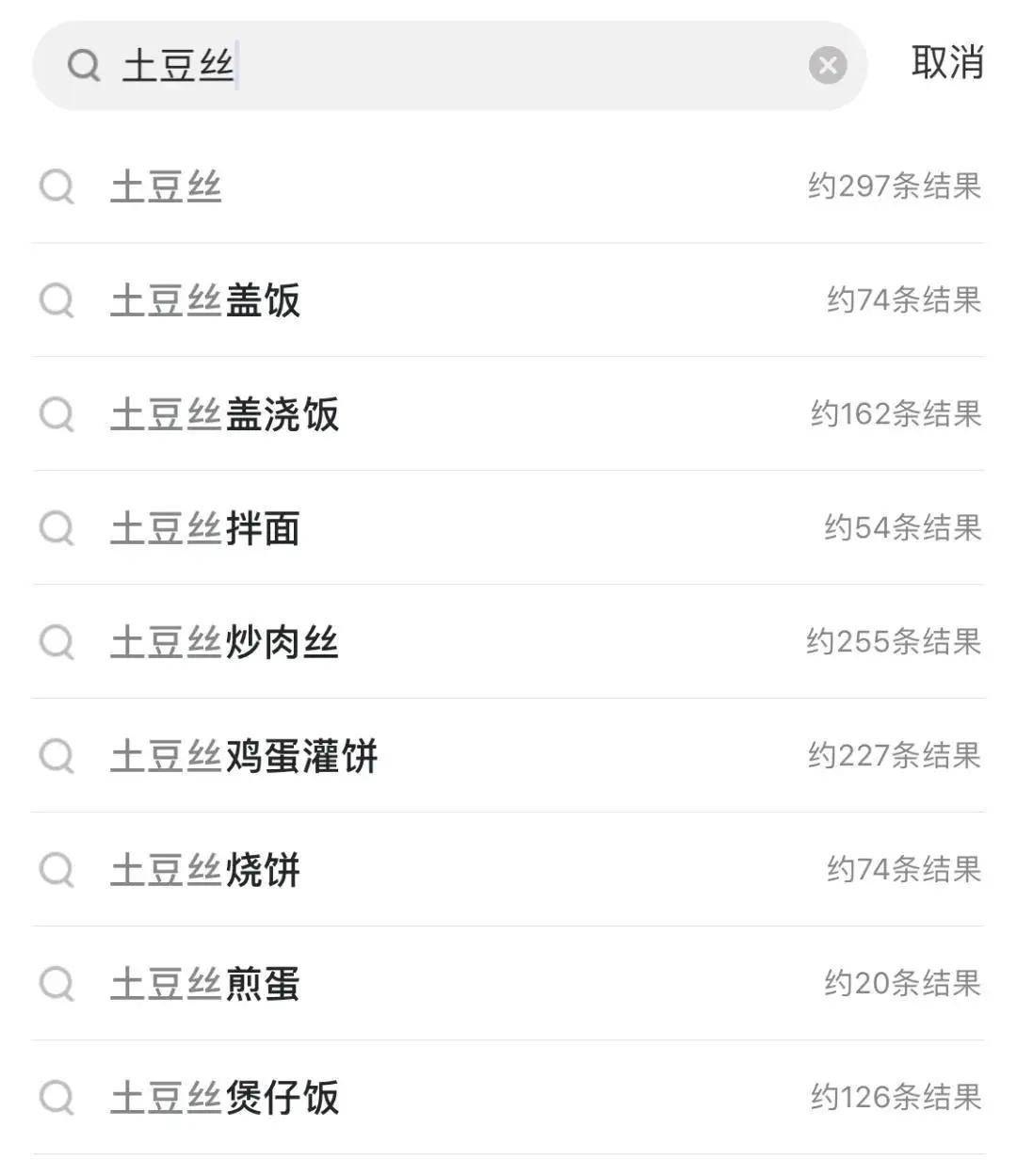
Task: Tap the 取消 cancel button
Action: point(947,63)
